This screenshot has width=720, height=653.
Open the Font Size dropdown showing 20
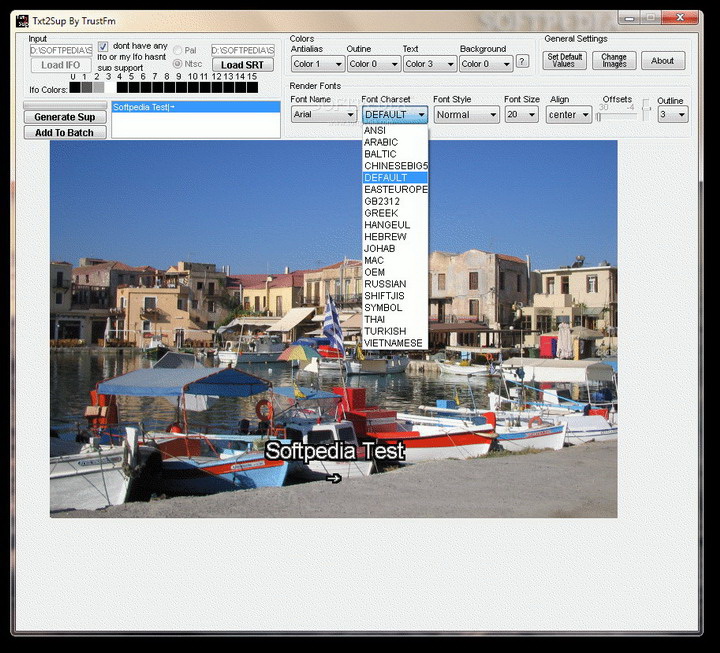(x=521, y=114)
